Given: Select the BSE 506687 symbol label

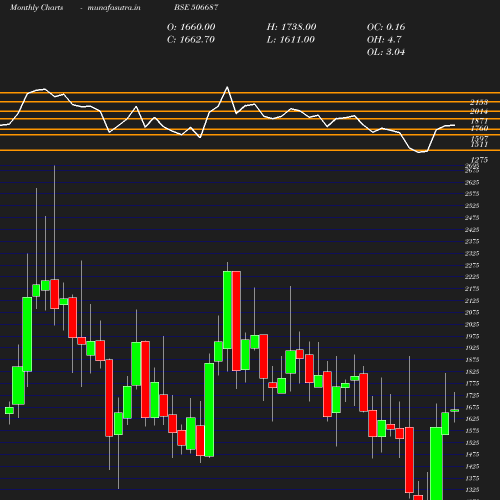Looking at the screenshot, I should click(196, 7).
